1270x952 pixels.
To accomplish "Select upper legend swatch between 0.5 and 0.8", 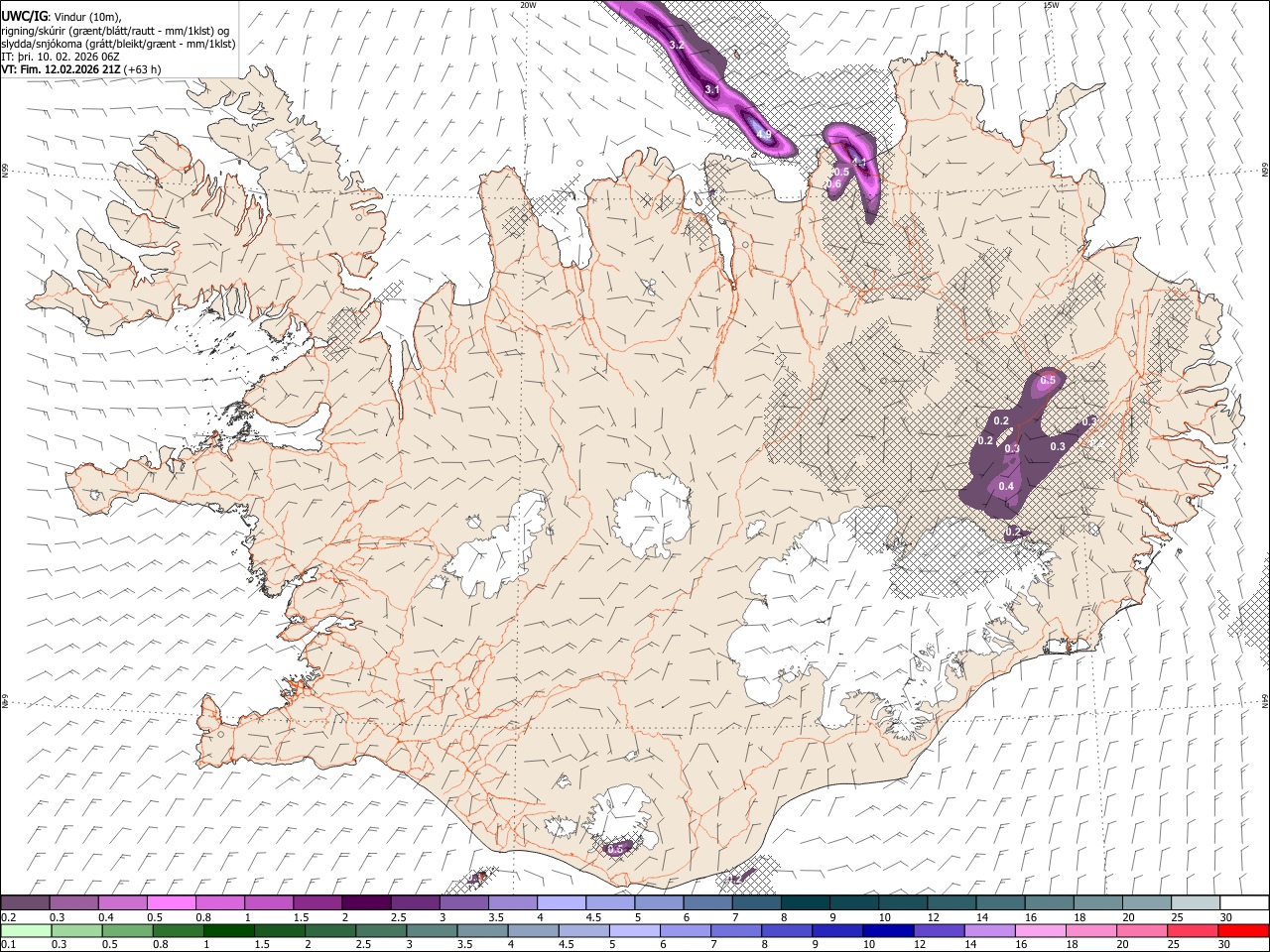I will [172, 902].
